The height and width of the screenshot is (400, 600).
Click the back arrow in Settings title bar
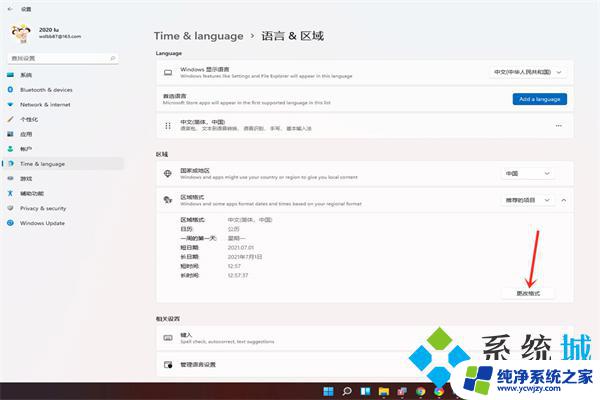tap(8, 8)
